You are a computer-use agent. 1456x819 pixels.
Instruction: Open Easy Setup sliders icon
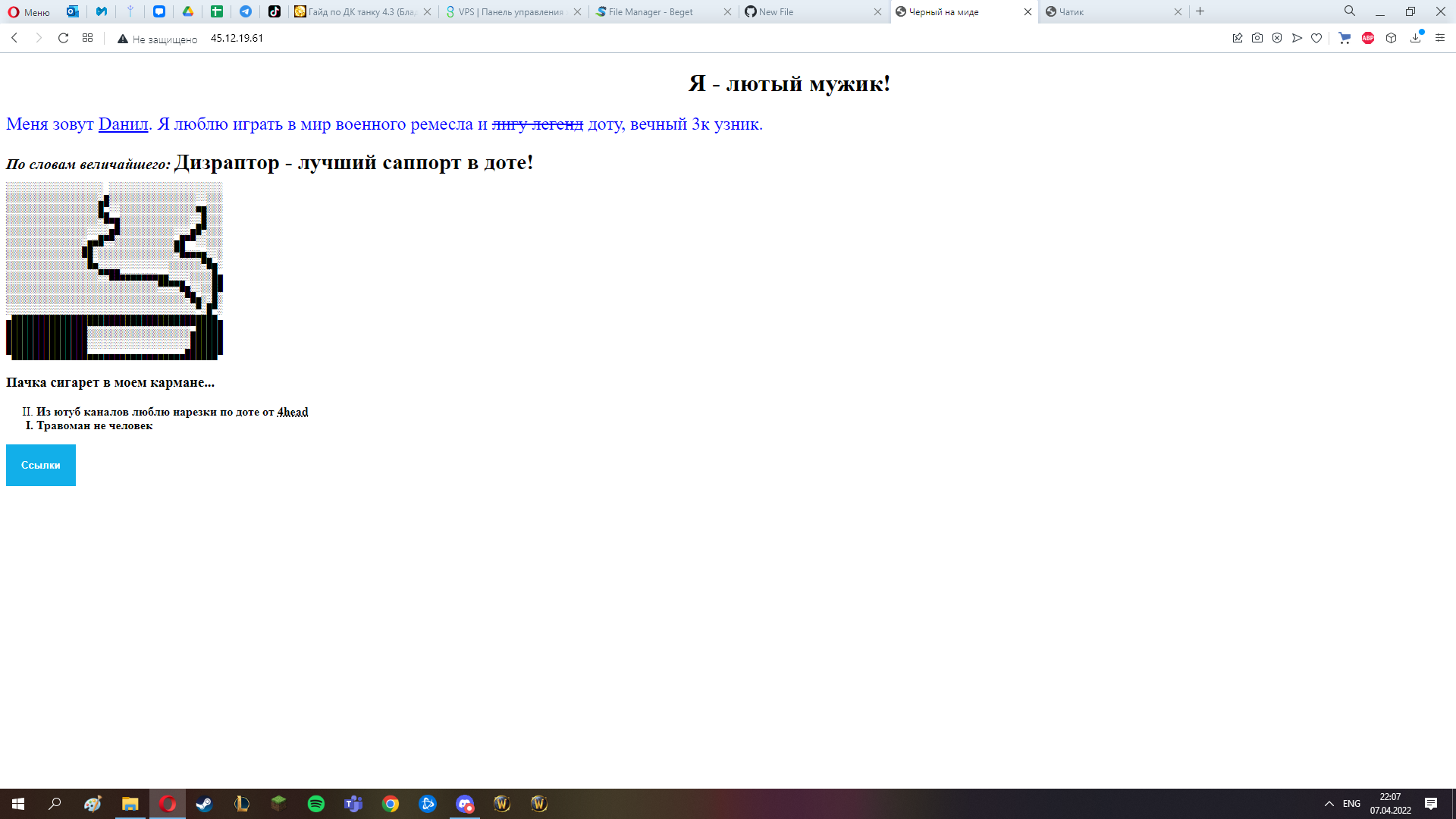1440,38
